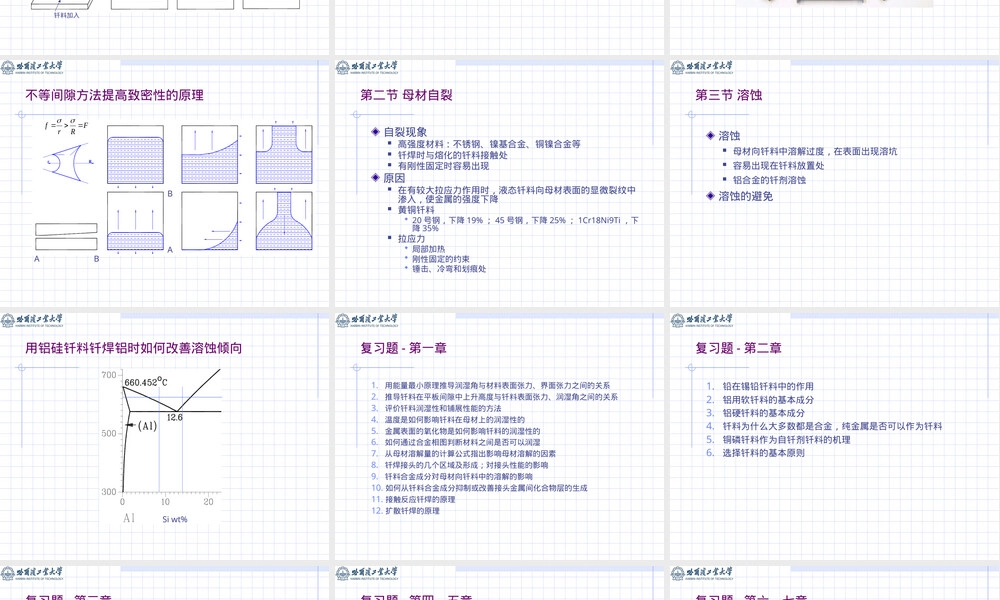1000x600 pixels.
Task: Click the line 钎焊时与熔化的钎料接触处
Action: coord(452,155)
